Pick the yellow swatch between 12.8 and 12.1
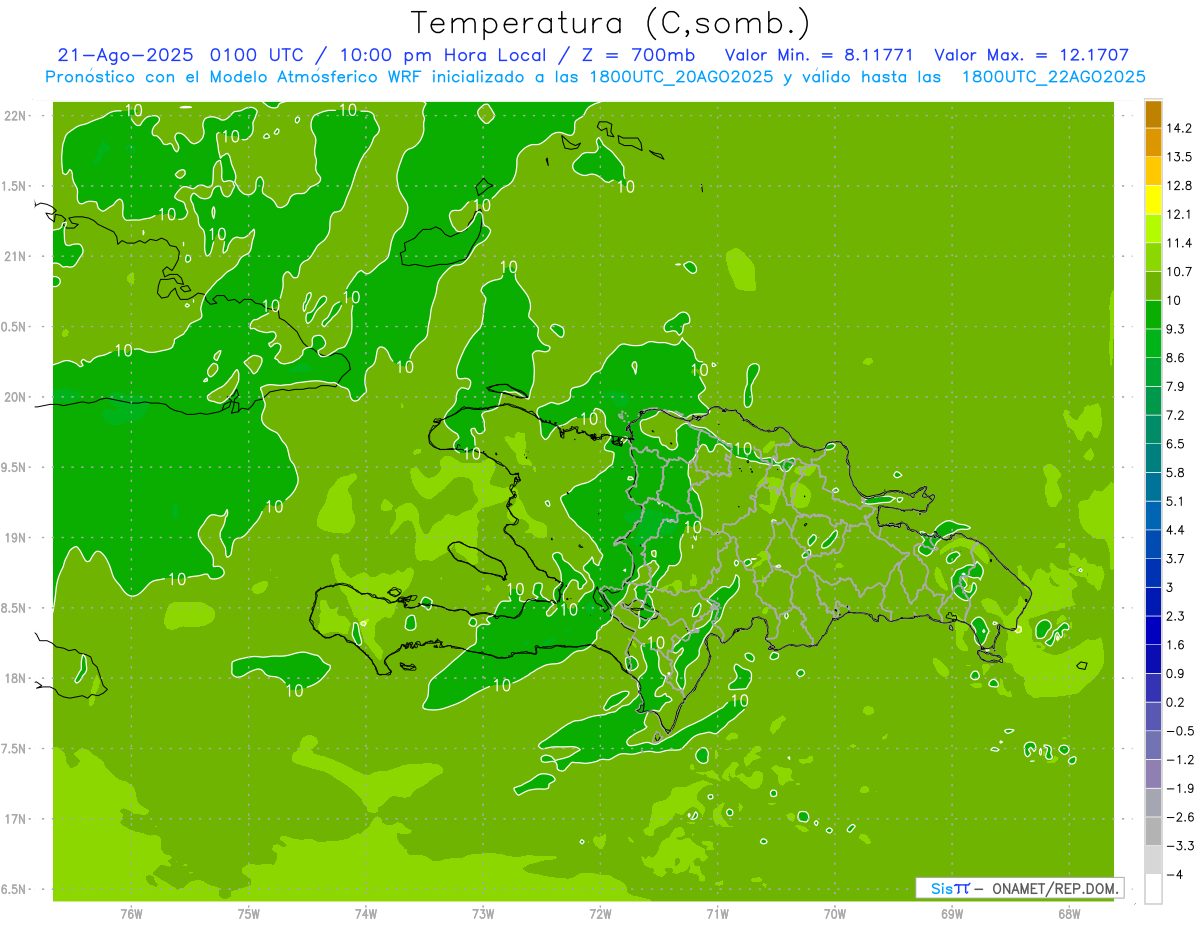Viewport: 1200px width, 927px height. point(1153,200)
